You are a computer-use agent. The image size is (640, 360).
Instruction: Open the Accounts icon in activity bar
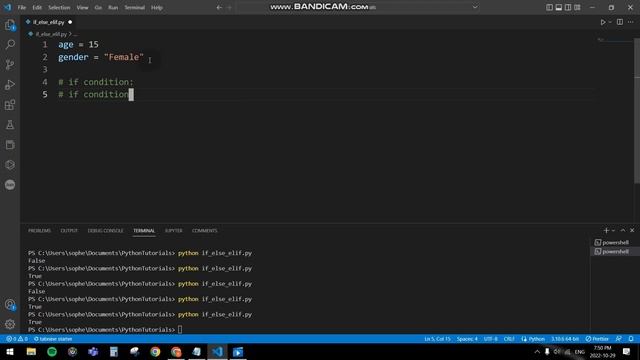coord(10,304)
